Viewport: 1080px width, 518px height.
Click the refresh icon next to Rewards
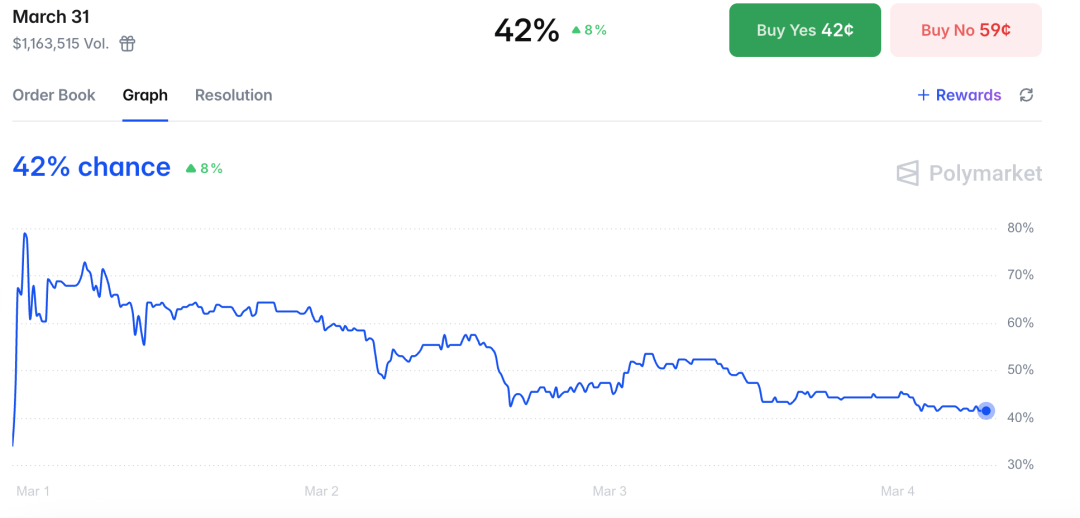pyautogui.click(x=1026, y=95)
